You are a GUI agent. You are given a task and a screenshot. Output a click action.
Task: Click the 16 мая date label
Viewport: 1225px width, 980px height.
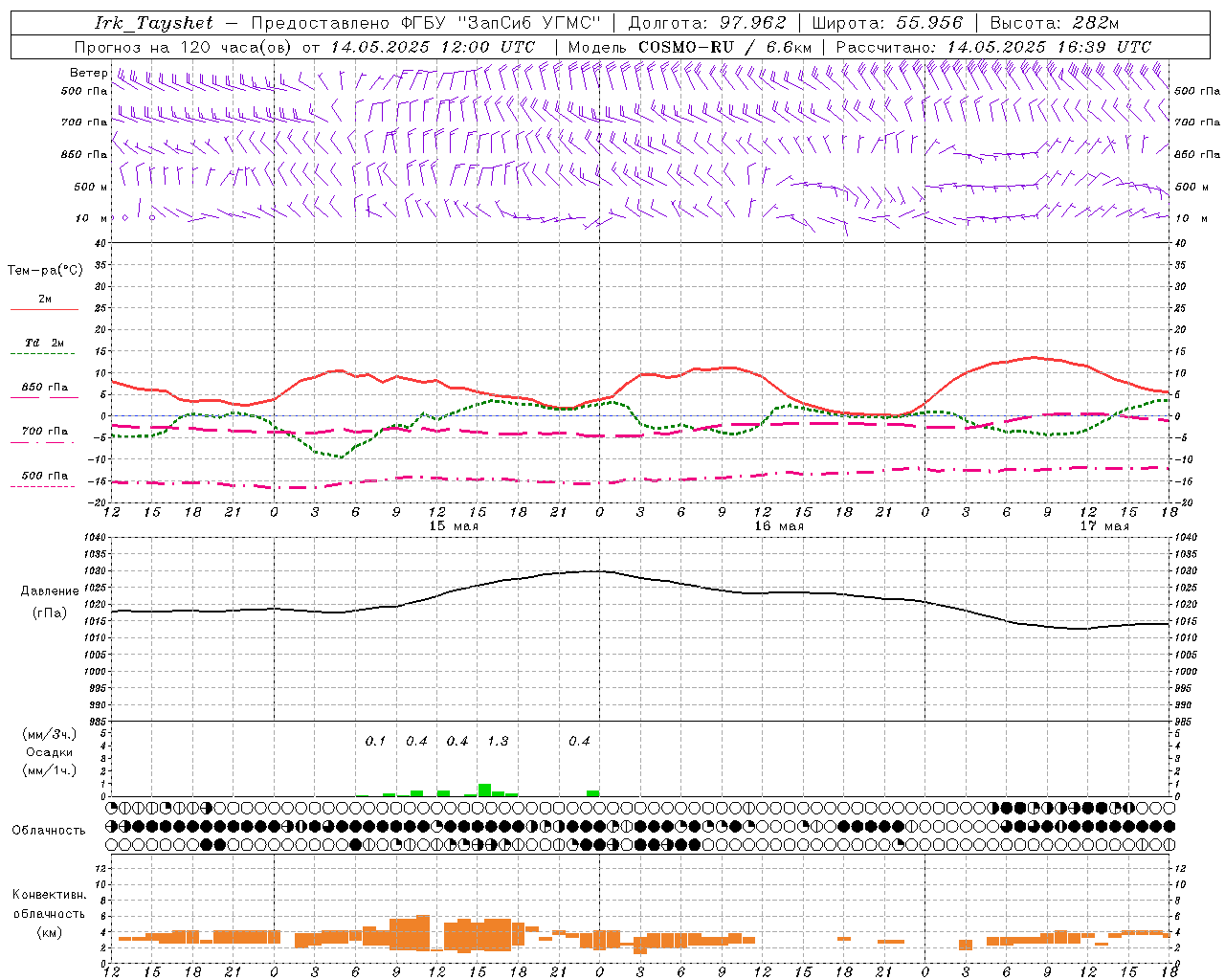(779, 525)
